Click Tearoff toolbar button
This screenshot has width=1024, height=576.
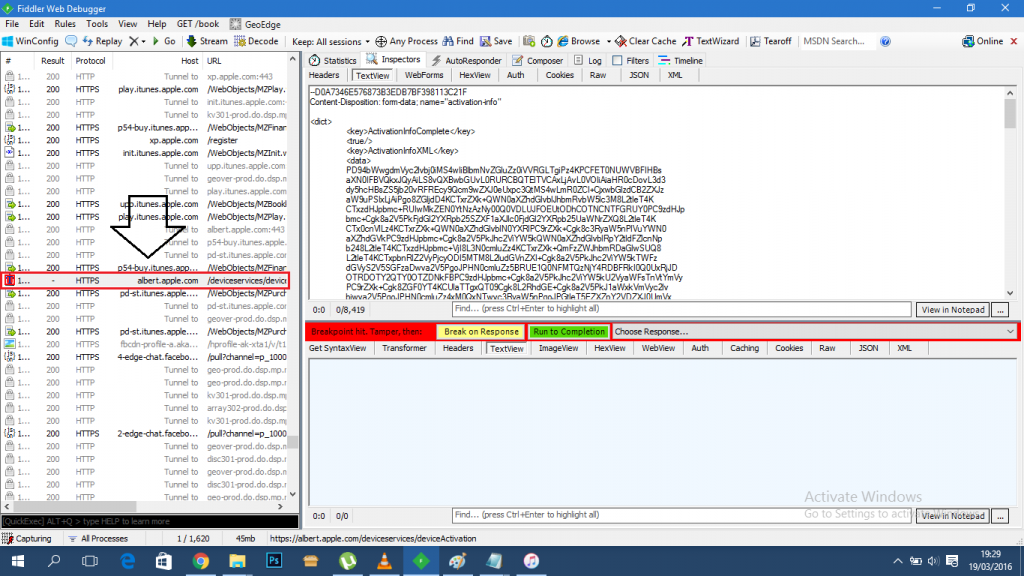[771, 41]
